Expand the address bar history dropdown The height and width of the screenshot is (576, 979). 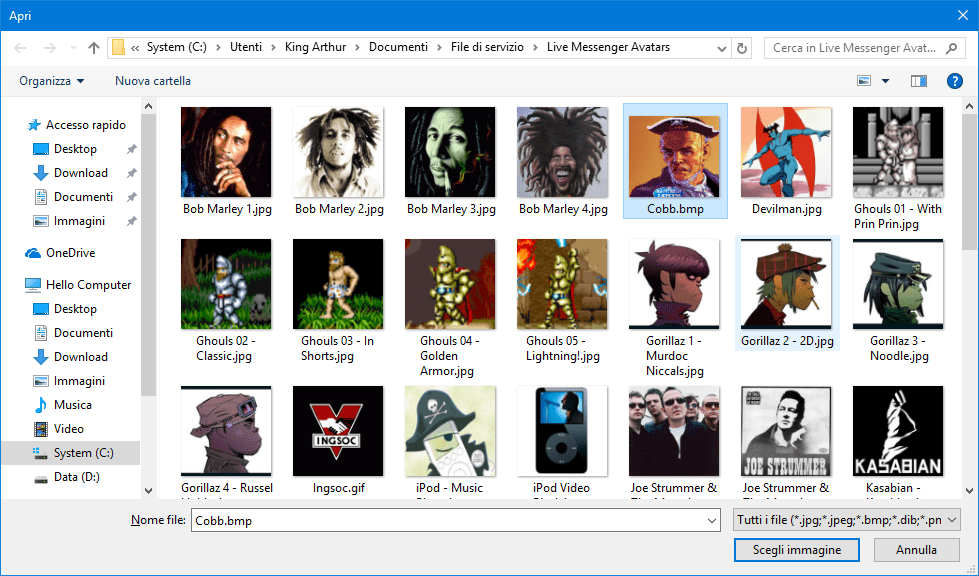722,48
